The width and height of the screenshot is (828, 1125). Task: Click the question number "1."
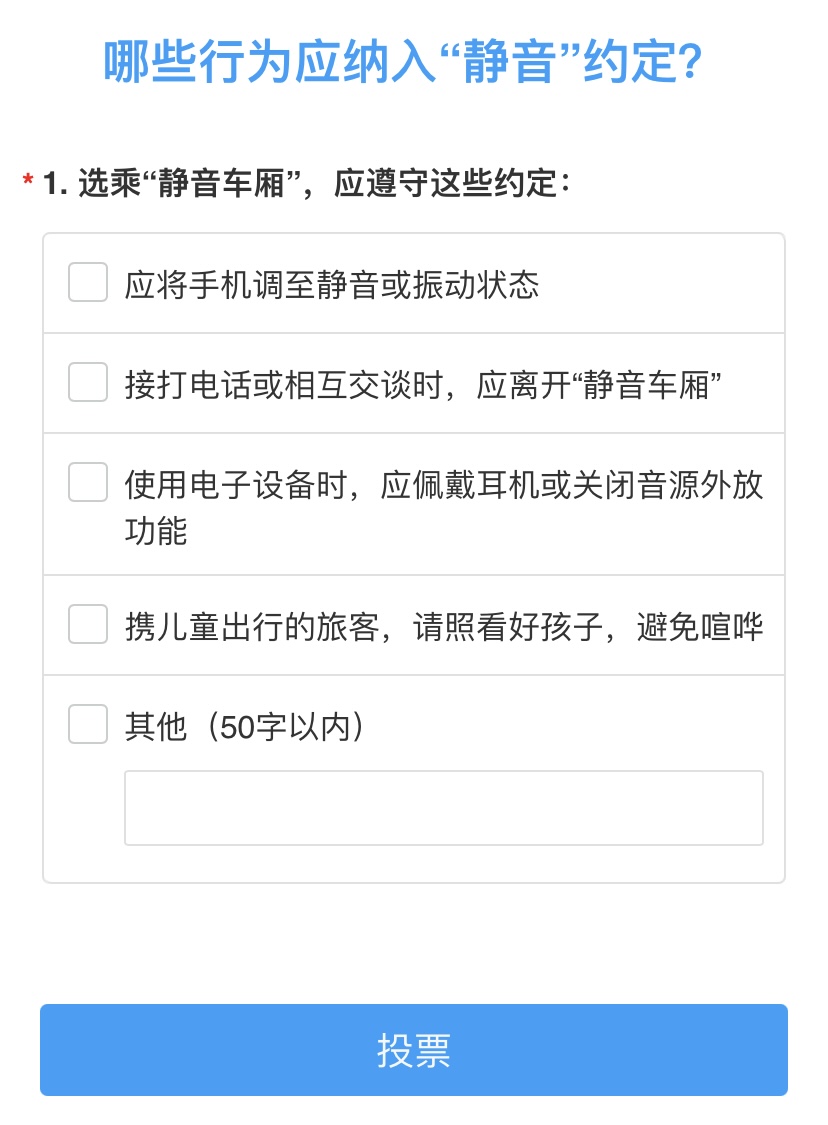[54, 184]
